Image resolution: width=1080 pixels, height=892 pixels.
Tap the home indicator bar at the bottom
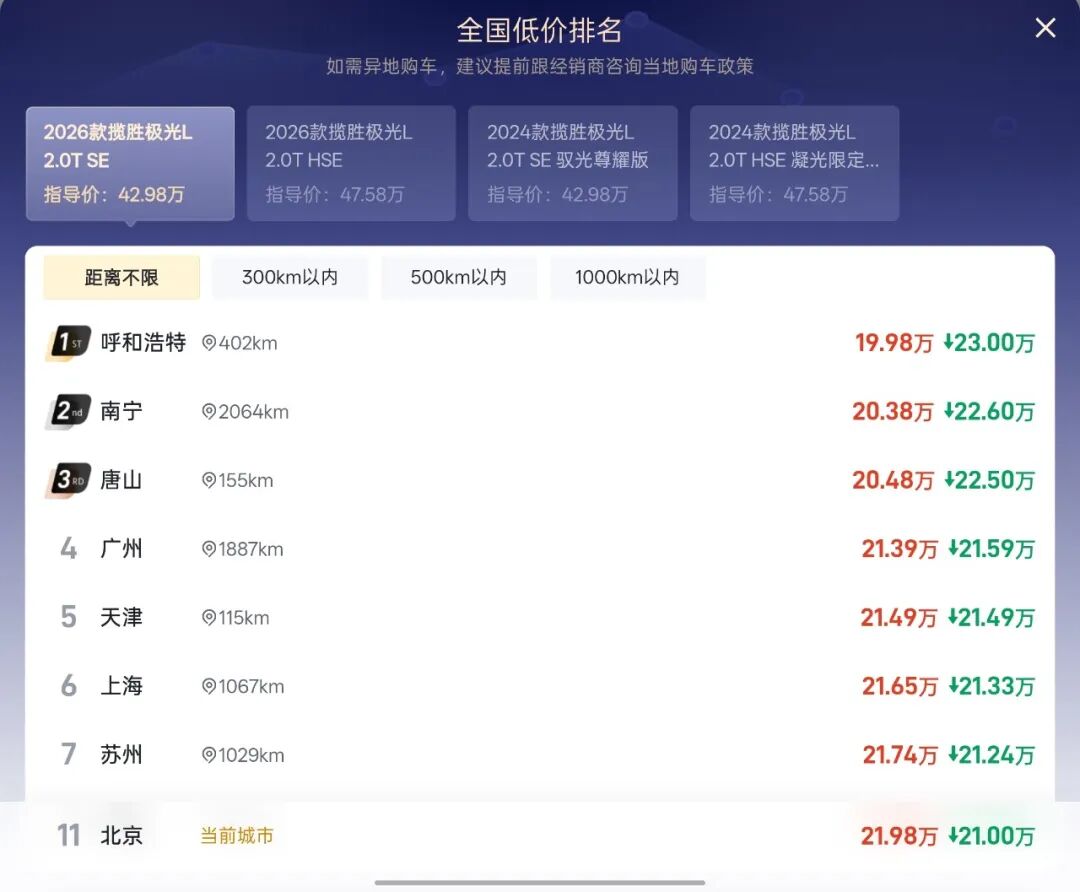pos(539,882)
